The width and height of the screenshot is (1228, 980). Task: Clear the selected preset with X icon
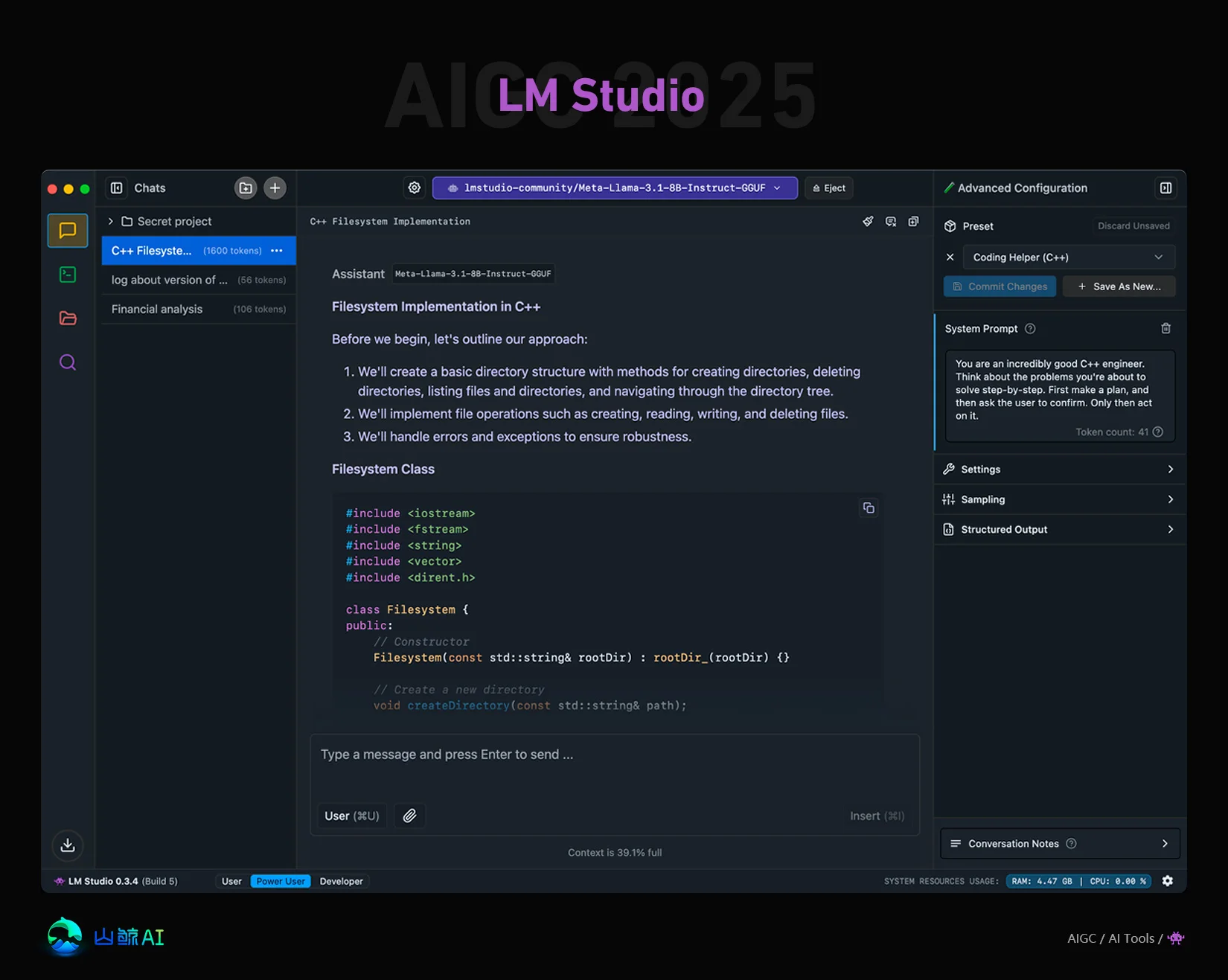950,257
